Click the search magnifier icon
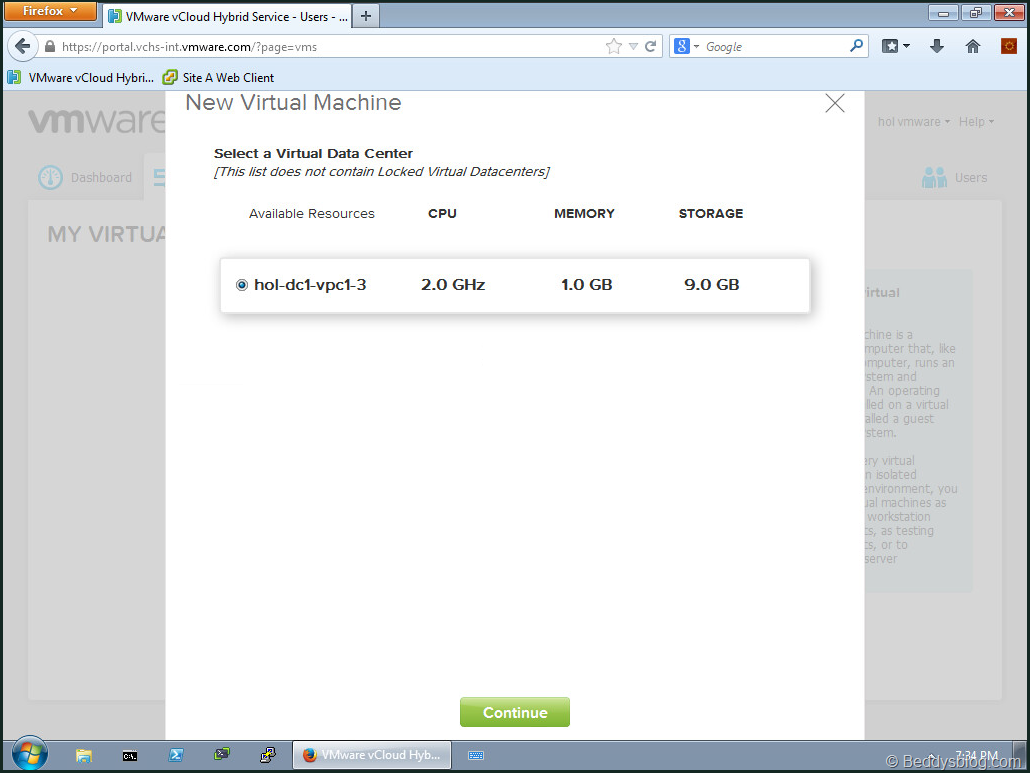The width and height of the screenshot is (1030, 773). (x=857, y=46)
